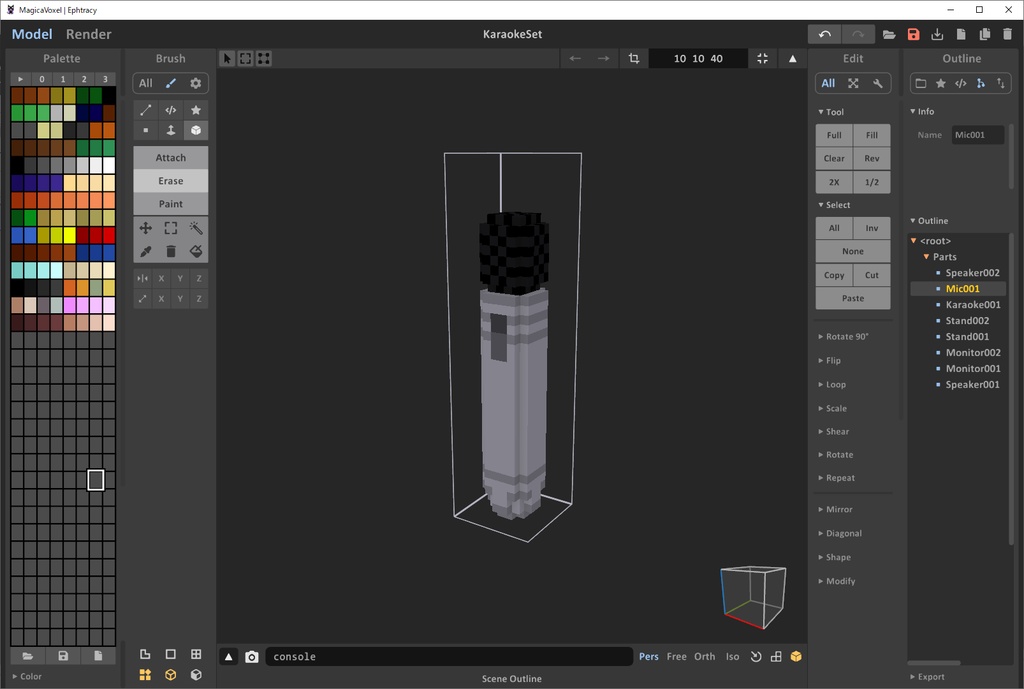Image resolution: width=1024 pixels, height=689 pixels.
Task: Toggle the arrow icon left of the lower X Y Z row
Action: (142, 298)
